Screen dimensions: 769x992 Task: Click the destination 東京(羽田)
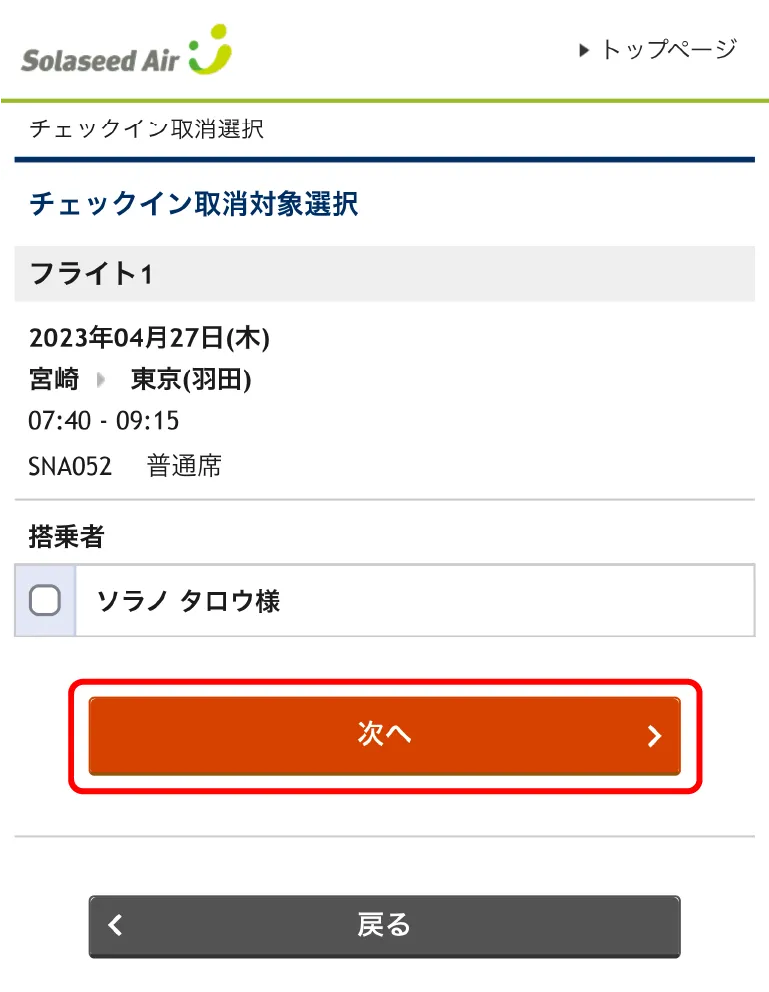point(191,380)
